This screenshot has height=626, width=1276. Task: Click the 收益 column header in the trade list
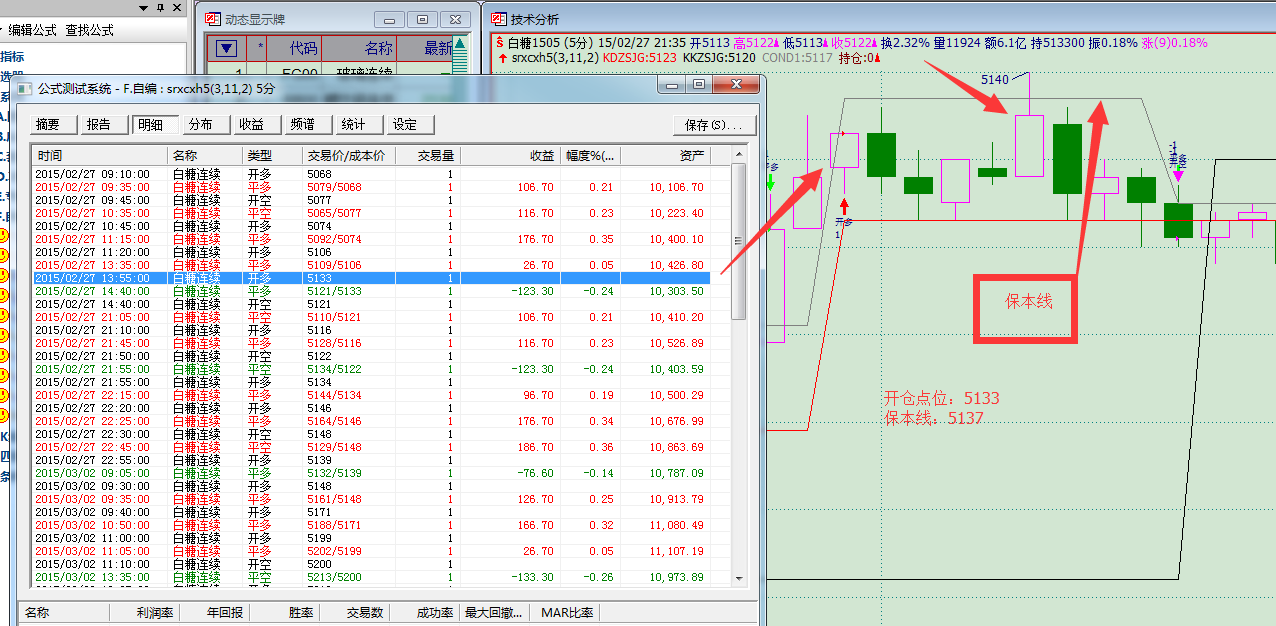(x=510, y=156)
